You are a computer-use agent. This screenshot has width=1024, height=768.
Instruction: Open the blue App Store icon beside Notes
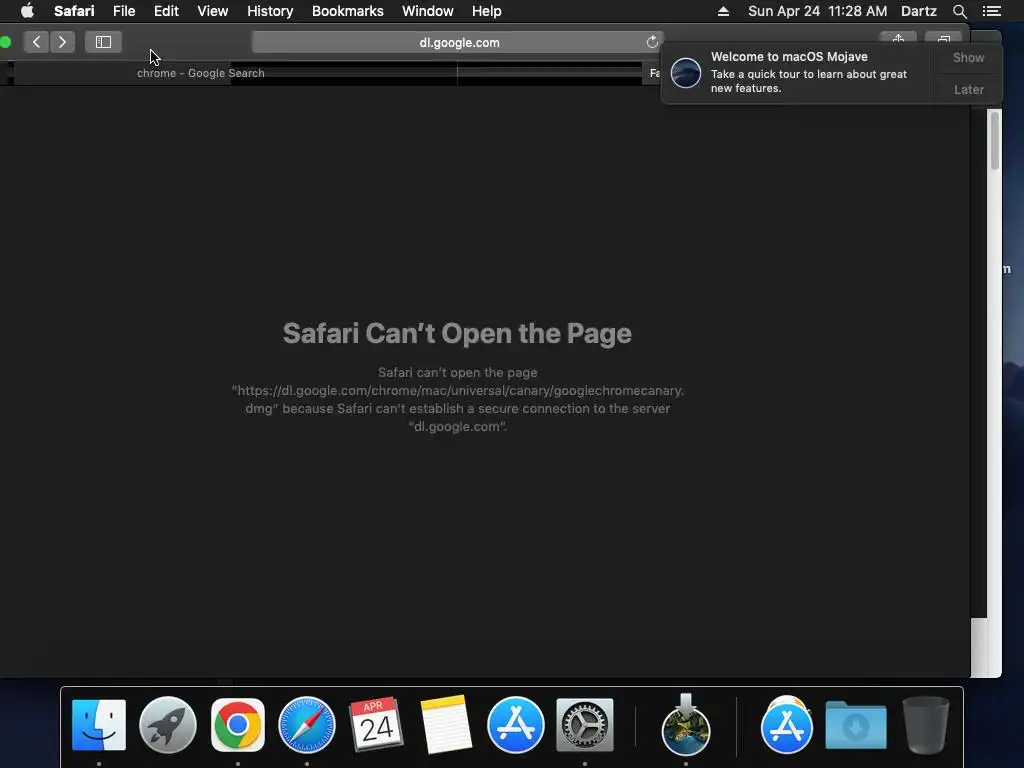[515, 725]
